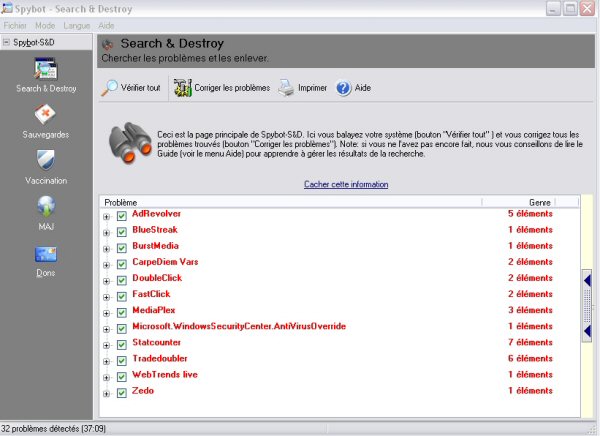Click the Spybot title bar application icon

click(x=7, y=8)
